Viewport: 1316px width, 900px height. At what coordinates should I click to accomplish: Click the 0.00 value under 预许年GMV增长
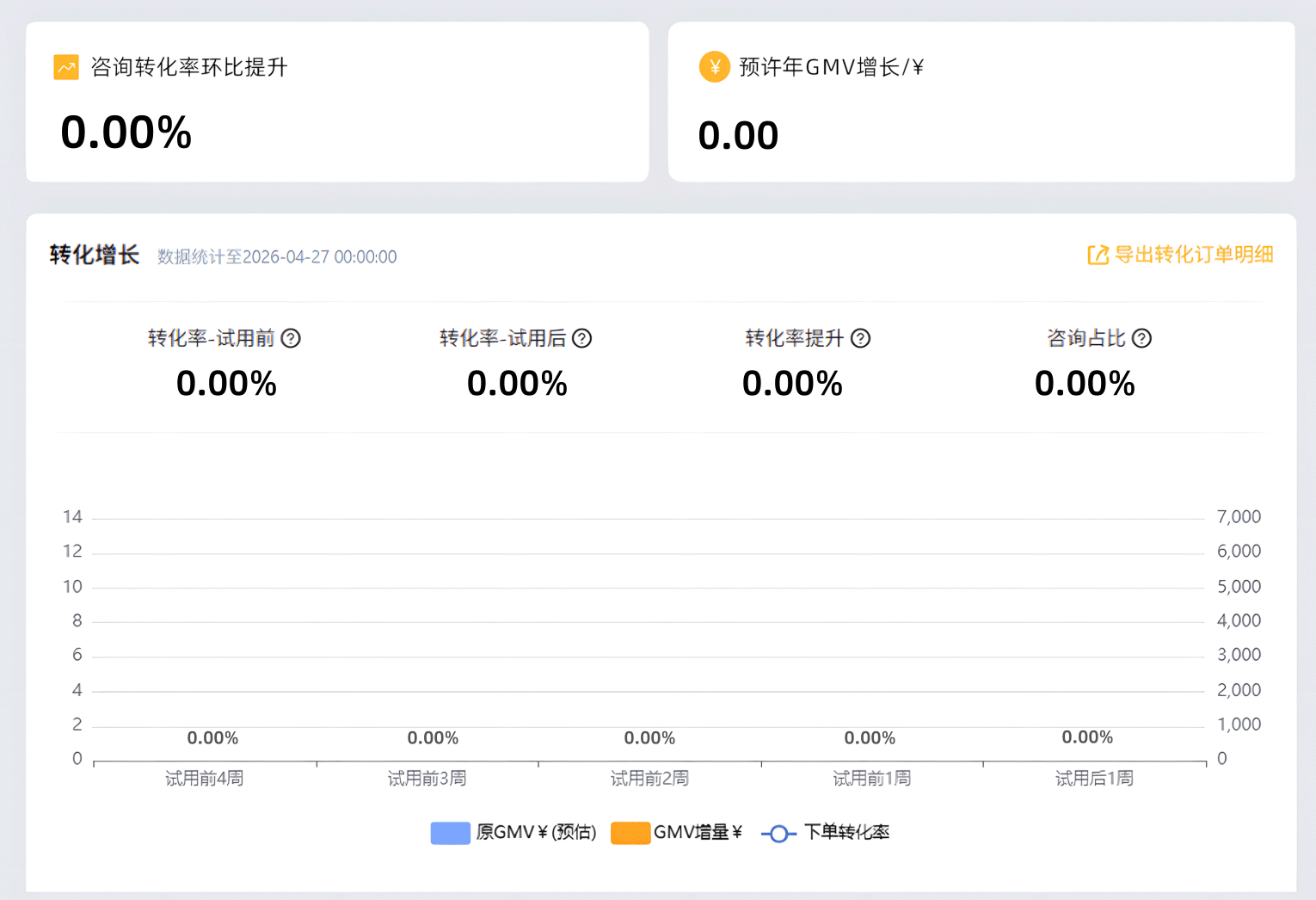[738, 136]
